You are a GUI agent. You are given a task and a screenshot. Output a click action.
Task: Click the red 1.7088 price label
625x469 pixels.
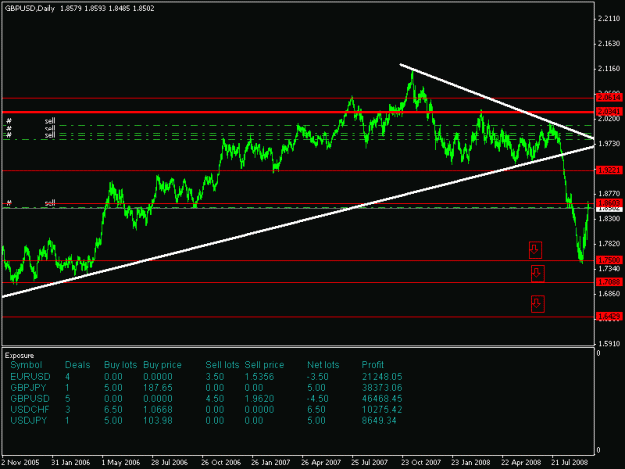point(609,282)
